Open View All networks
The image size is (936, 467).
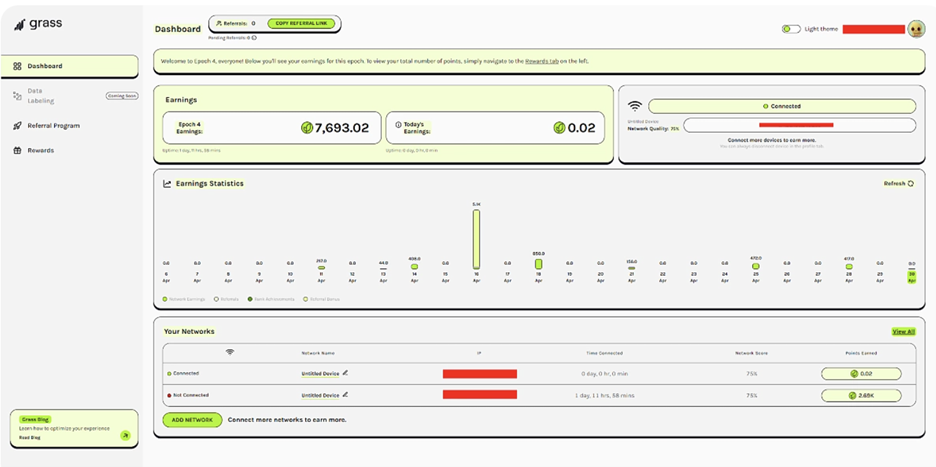(x=903, y=331)
